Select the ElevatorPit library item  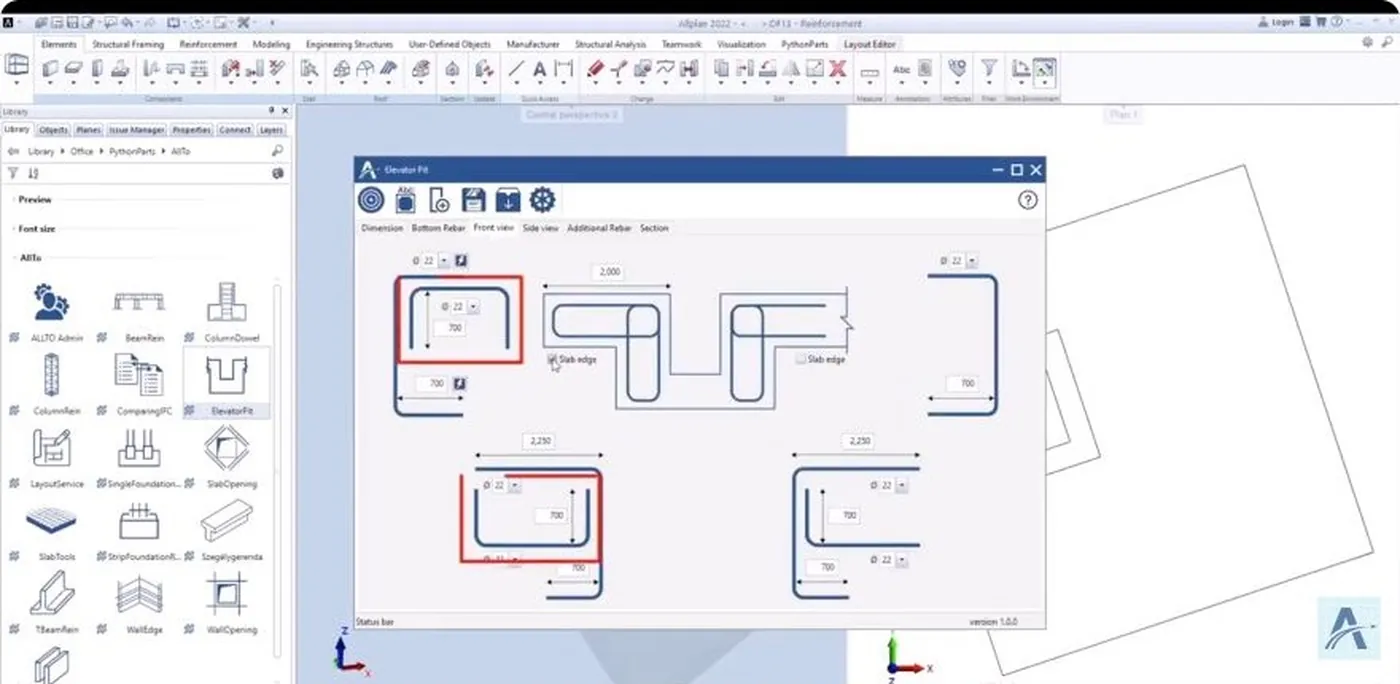pos(226,384)
